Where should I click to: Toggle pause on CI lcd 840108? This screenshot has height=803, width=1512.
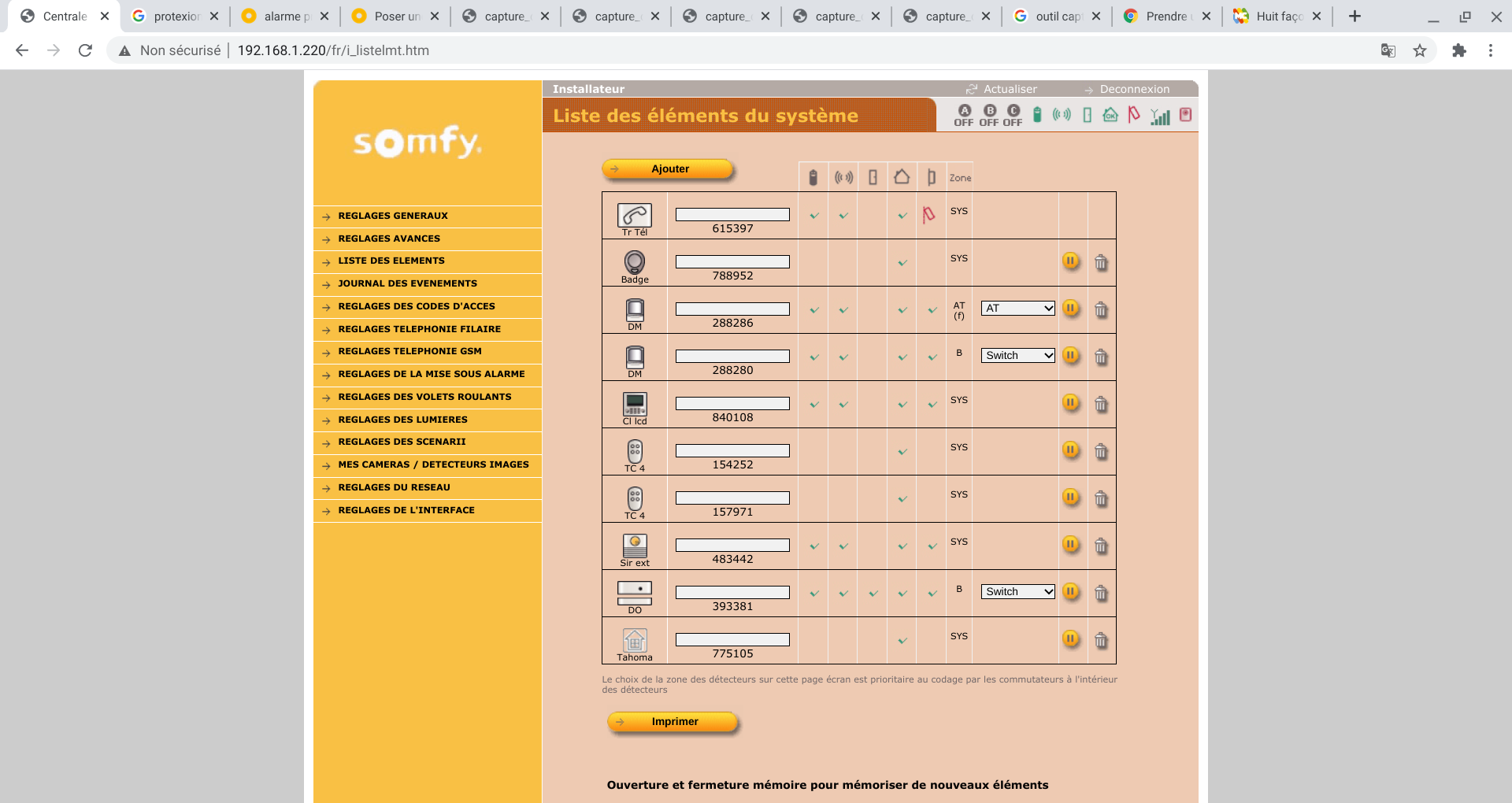1070,403
